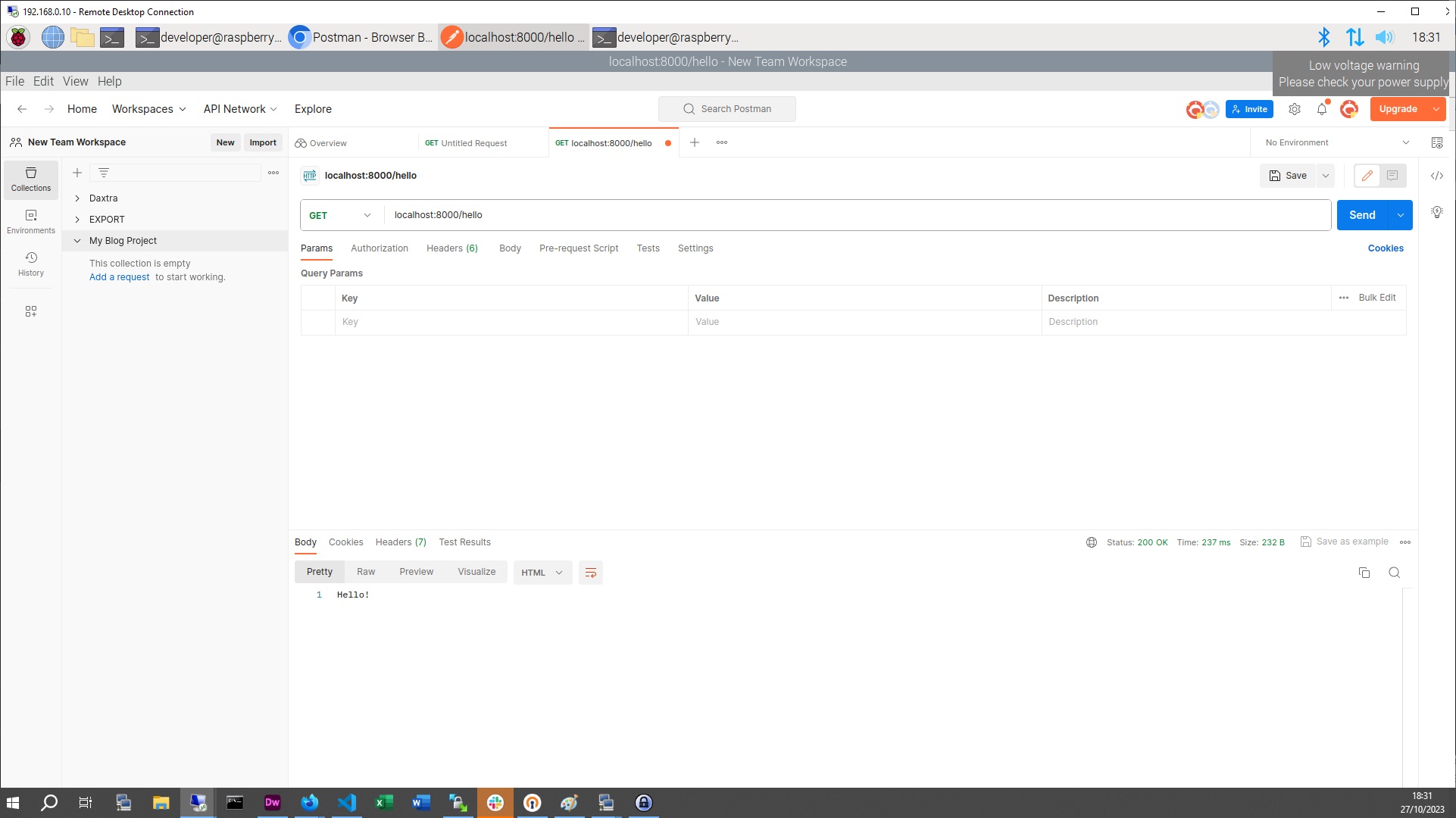Open a new request tab with plus
This screenshot has height=818, width=1456.
coord(694,142)
